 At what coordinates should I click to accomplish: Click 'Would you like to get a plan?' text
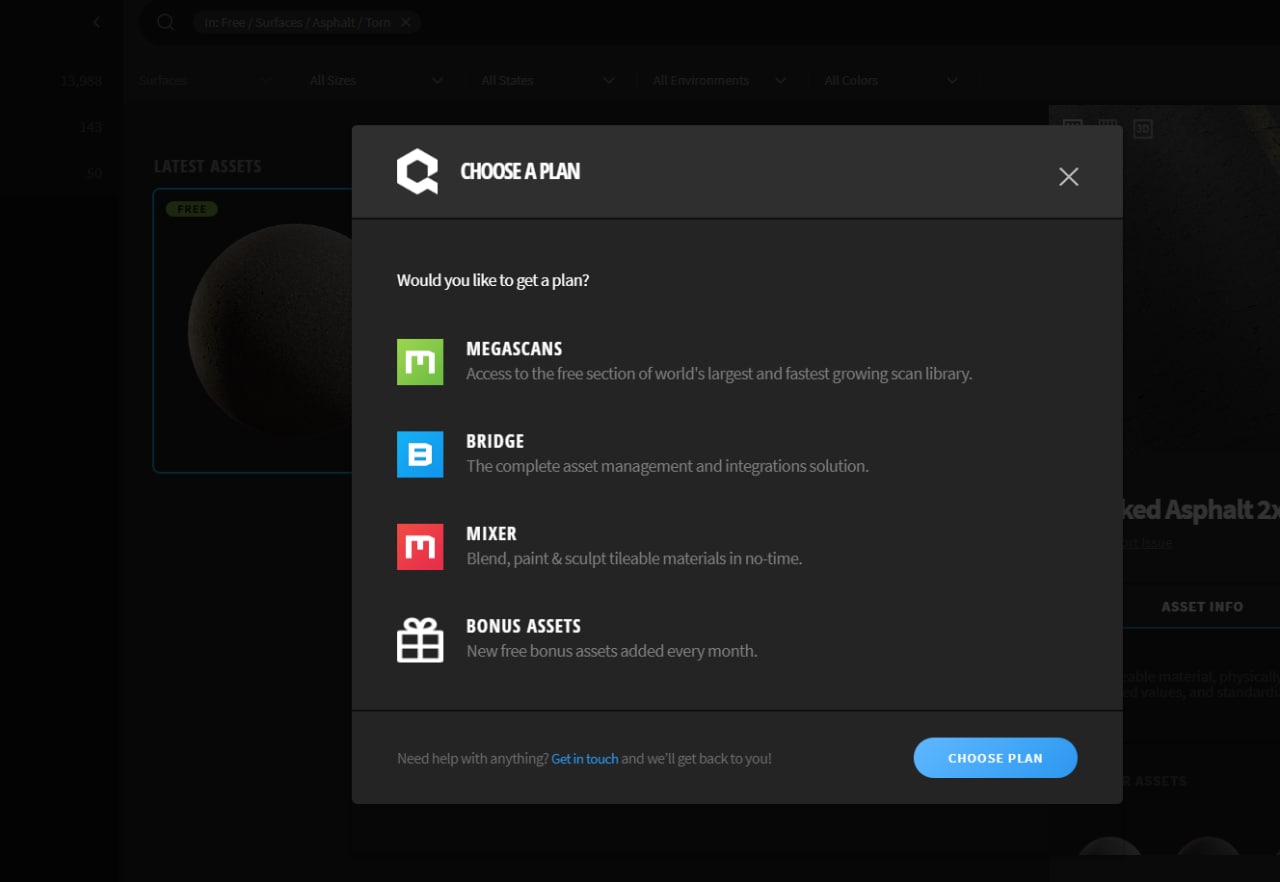coord(493,280)
